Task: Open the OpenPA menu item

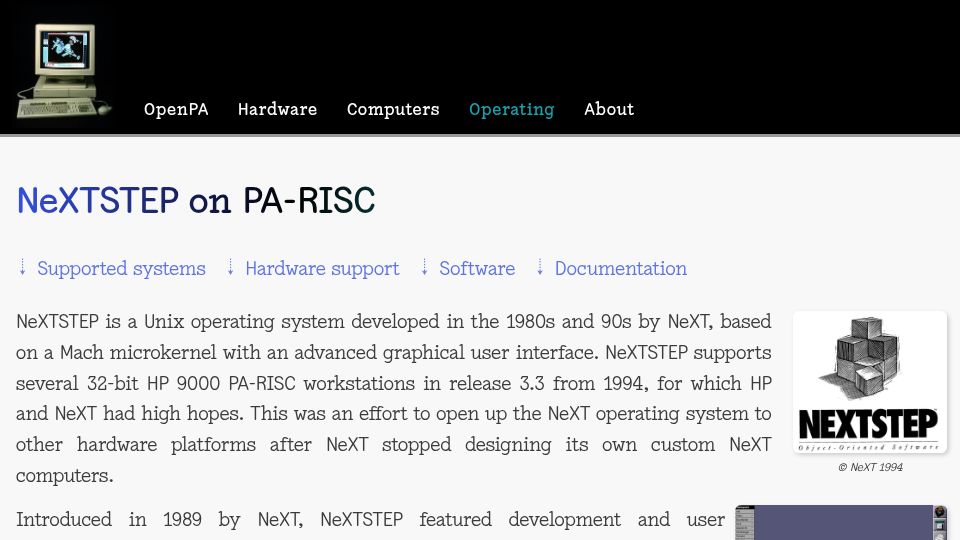Action: point(176,109)
